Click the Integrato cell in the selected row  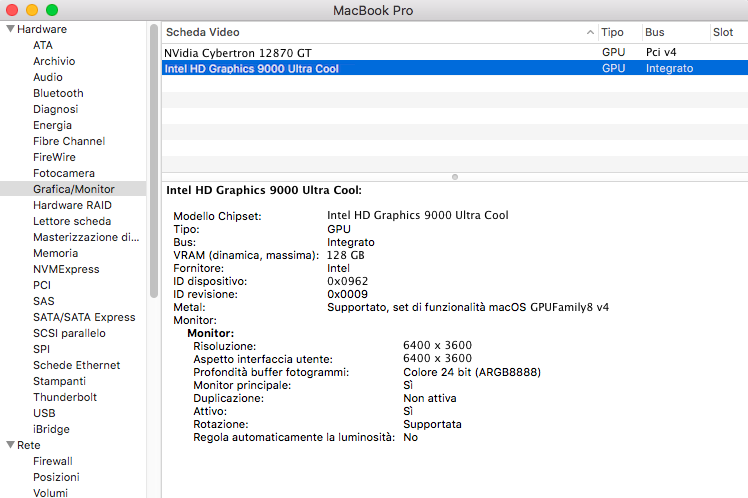click(x=670, y=68)
